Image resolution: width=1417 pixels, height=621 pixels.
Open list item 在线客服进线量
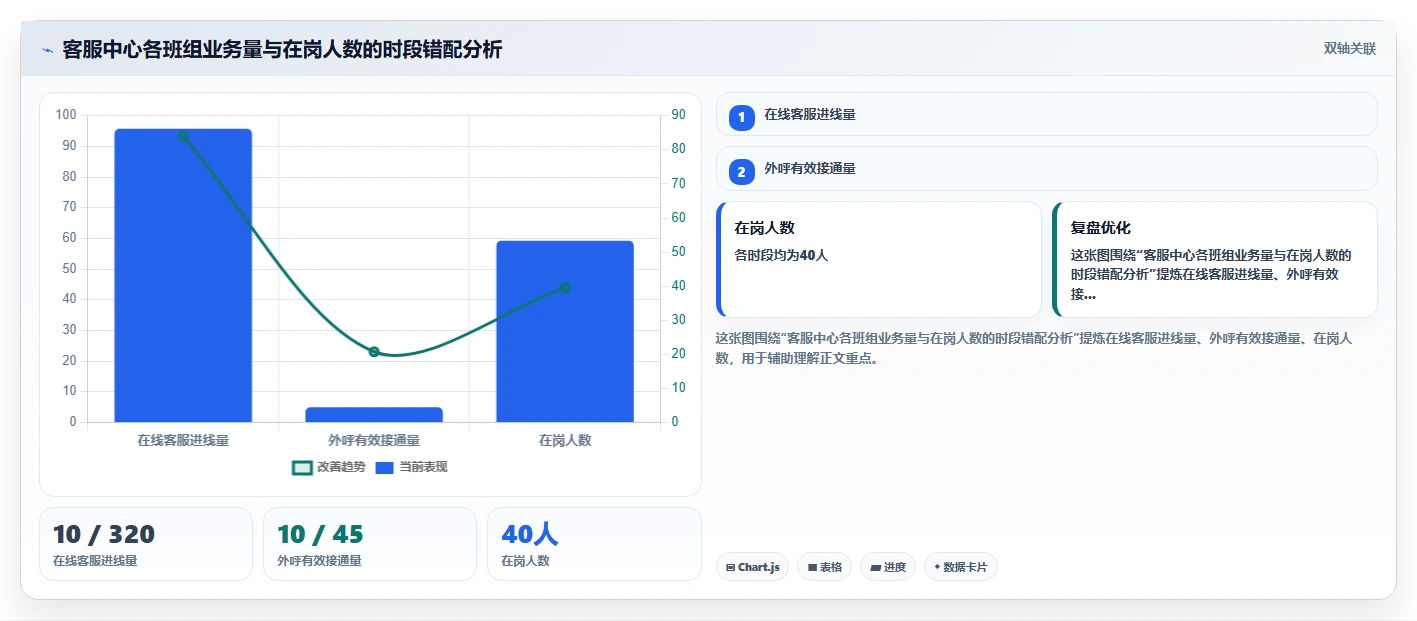[x=1047, y=114]
